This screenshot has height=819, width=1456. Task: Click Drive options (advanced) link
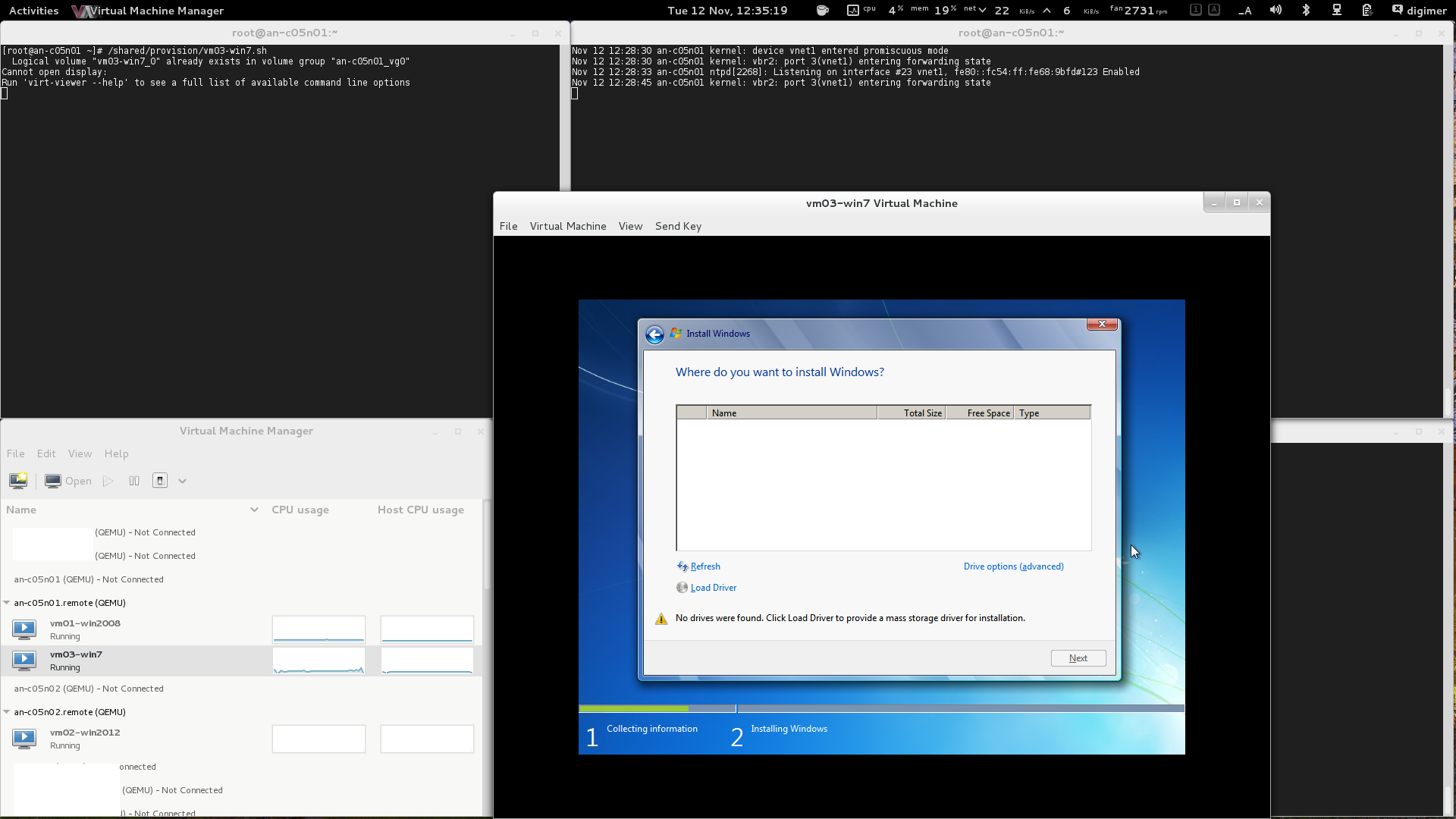point(1013,566)
